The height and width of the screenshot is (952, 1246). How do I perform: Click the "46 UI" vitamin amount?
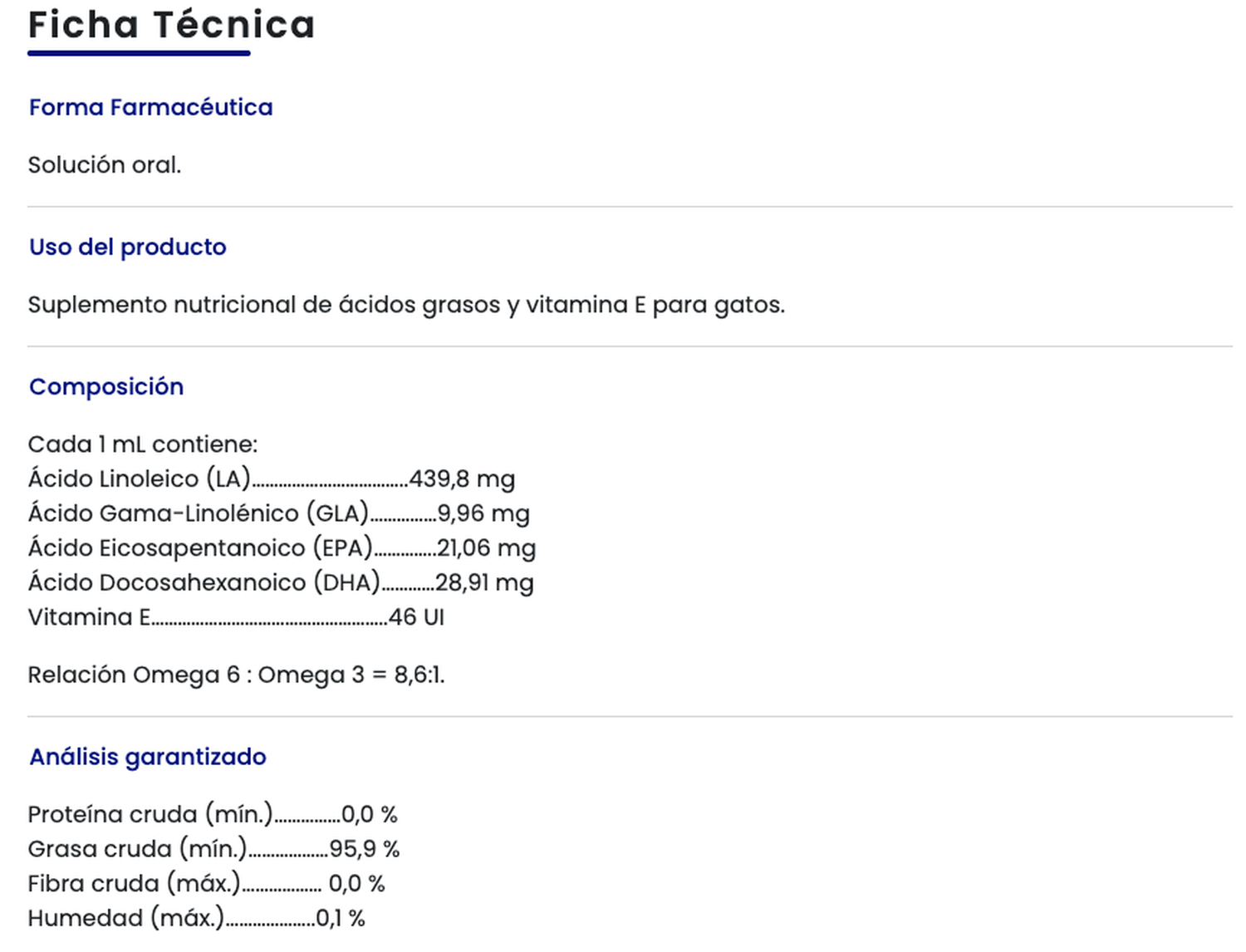coord(416,617)
